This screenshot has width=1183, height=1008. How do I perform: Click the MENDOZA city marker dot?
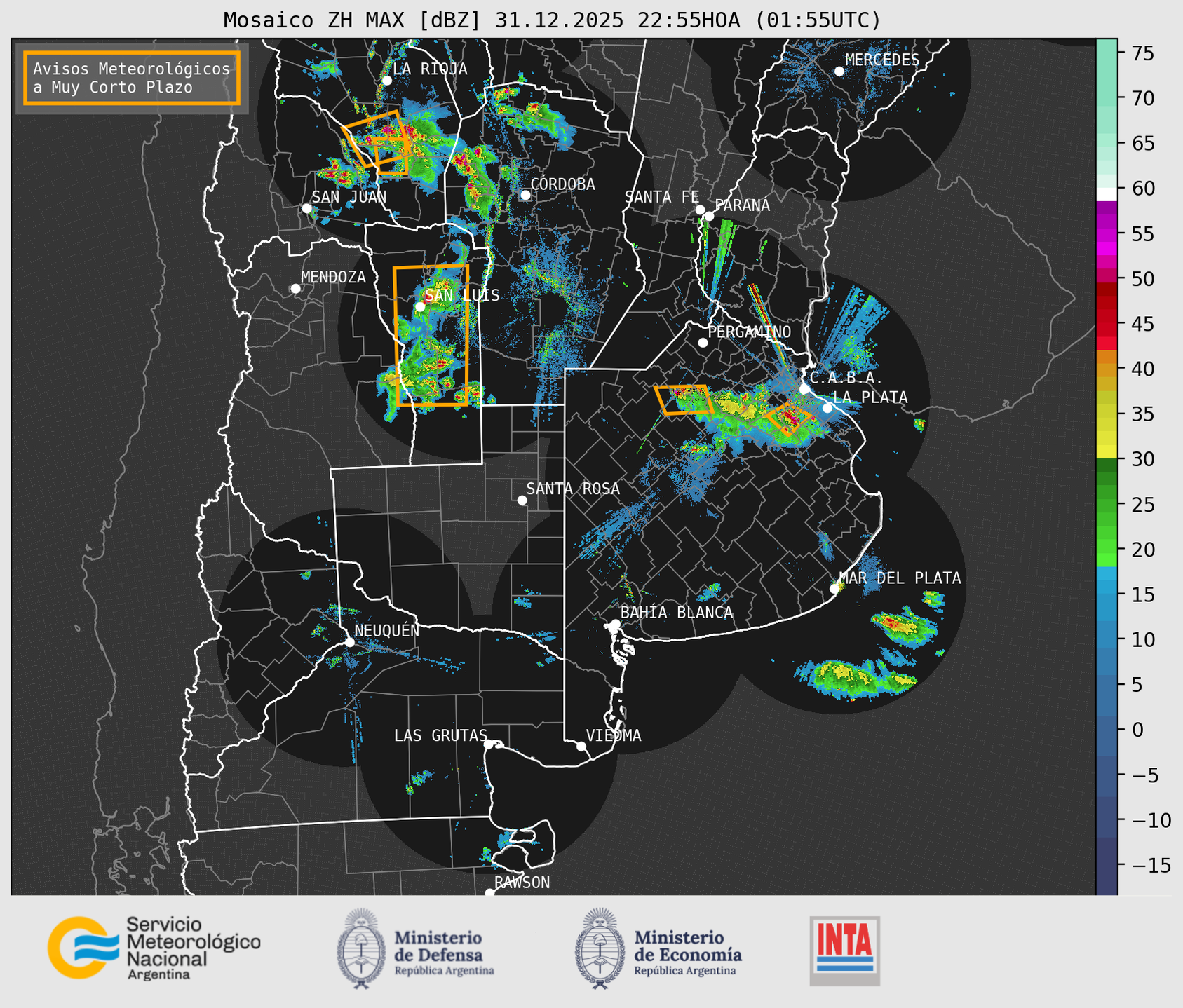[295, 289]
